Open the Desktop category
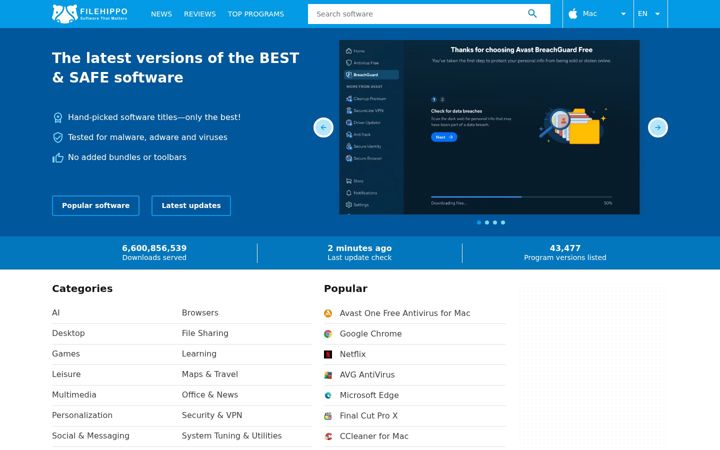The width and height of the screenshot is (720, 450). tap(68, 333)
